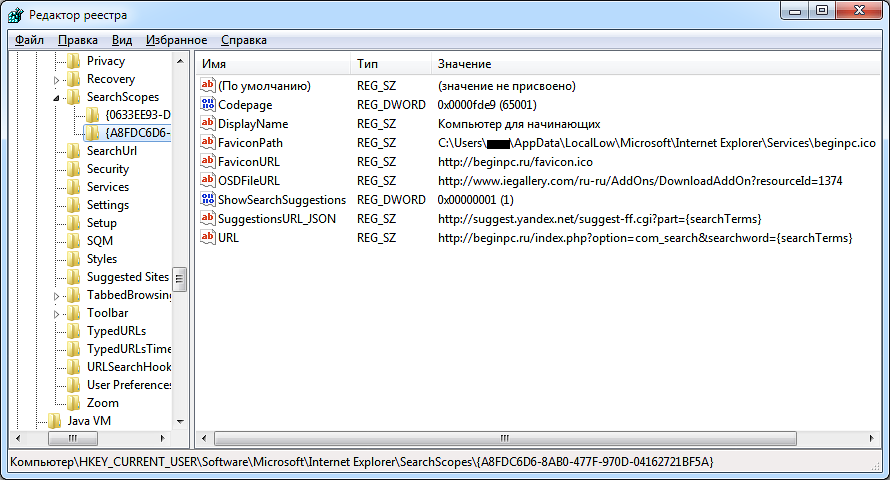Click the (значение не присвоено) value text
Viewport: 890px width, 480px height.
coord(506,86)
